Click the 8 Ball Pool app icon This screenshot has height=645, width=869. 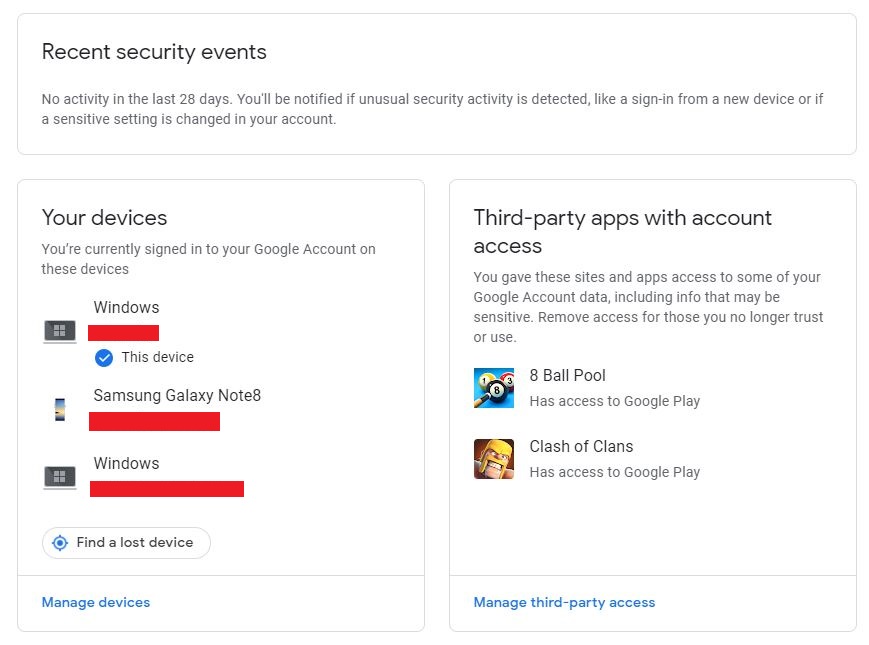(x=490, y=388)
